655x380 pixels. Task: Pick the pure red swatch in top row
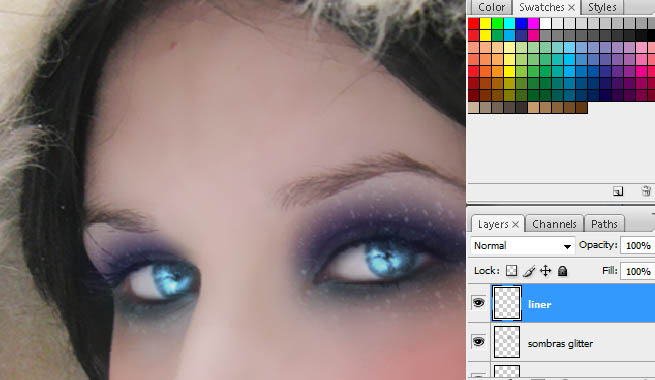(x=473, y=23)
